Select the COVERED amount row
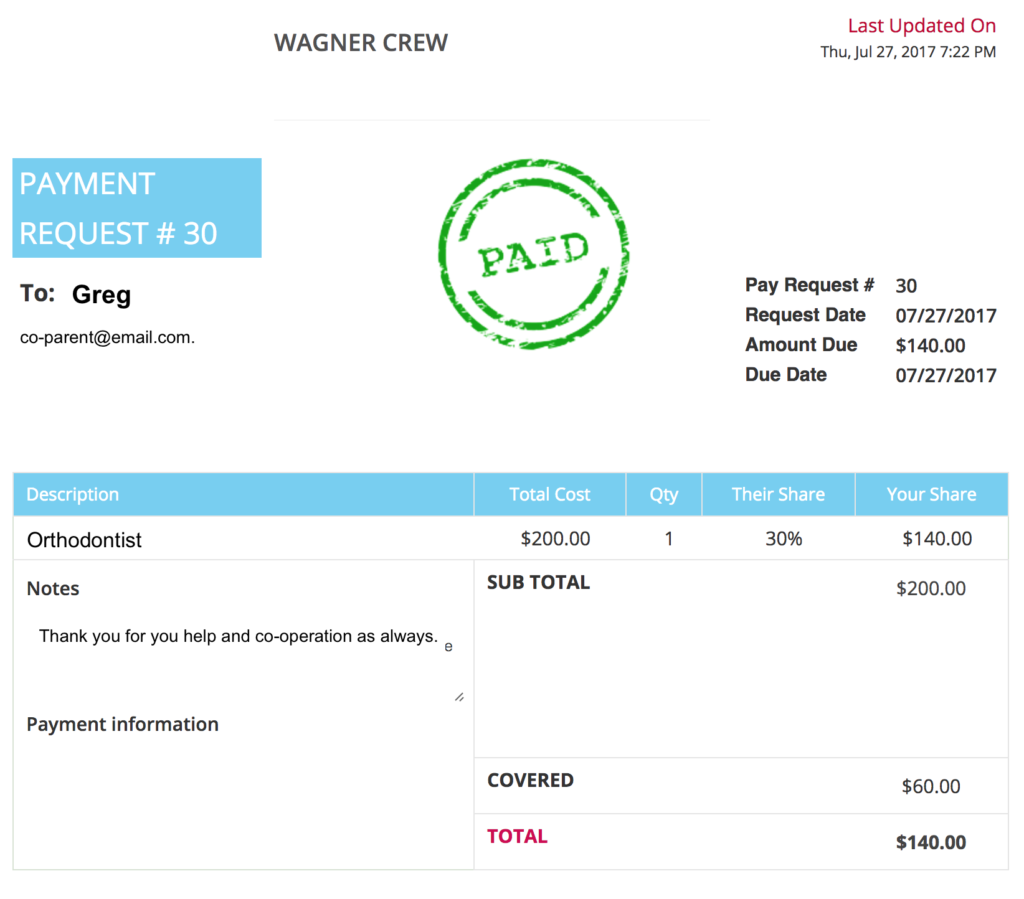Image resolution: width=1024 pixels, height=899 pixels. click(x=531, y=781)
